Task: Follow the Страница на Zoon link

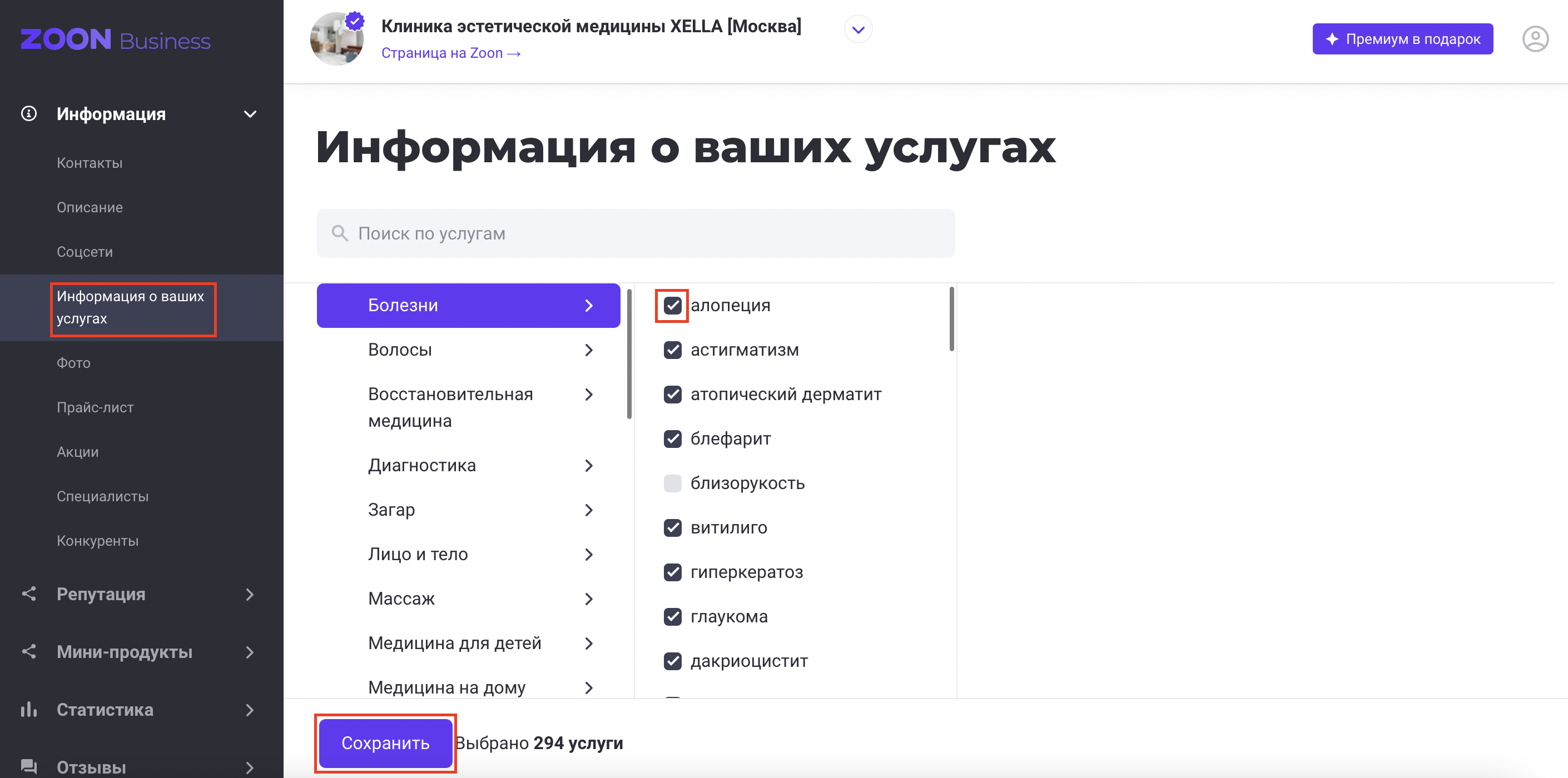Action: [x=451, y=53]
